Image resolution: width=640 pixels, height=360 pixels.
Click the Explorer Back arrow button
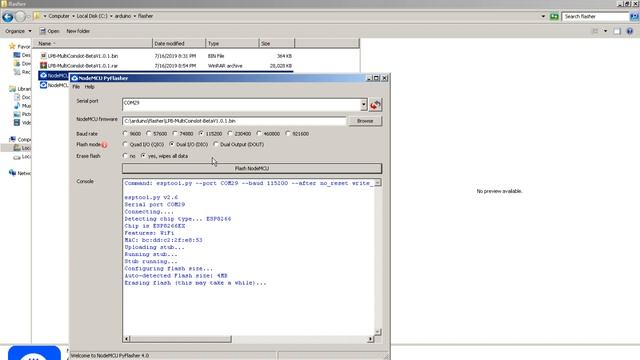click(x=7, y=17)
